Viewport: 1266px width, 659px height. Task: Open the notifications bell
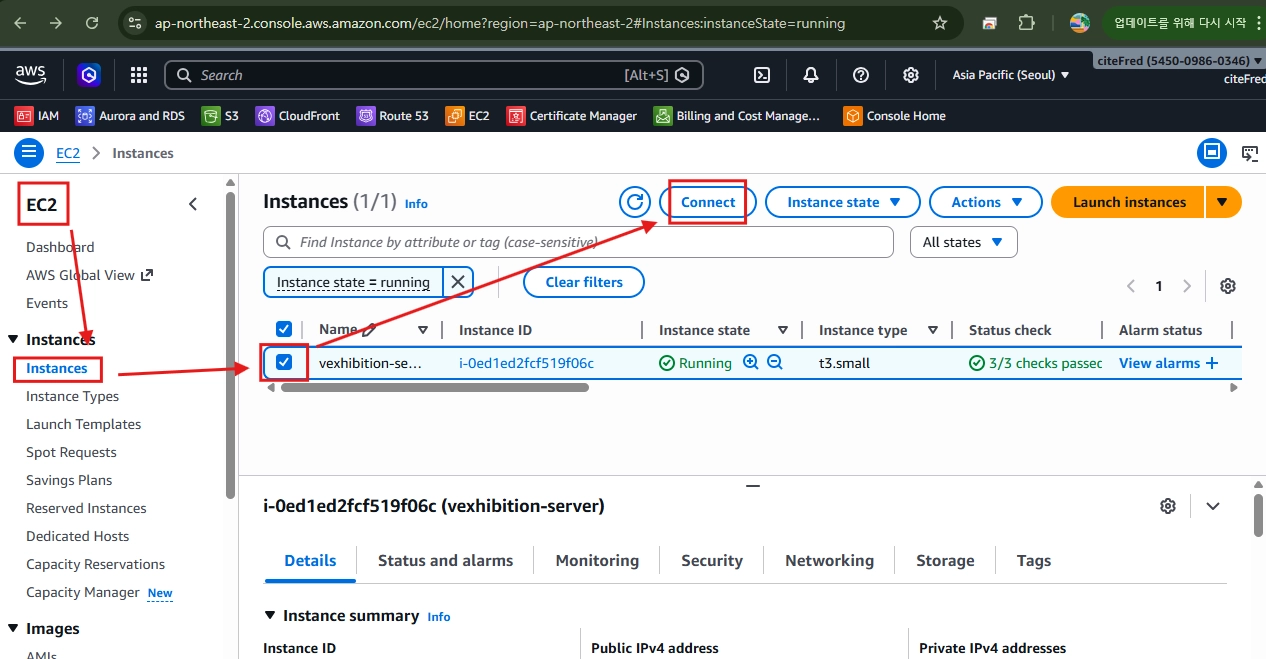click(x=811, y=75)
